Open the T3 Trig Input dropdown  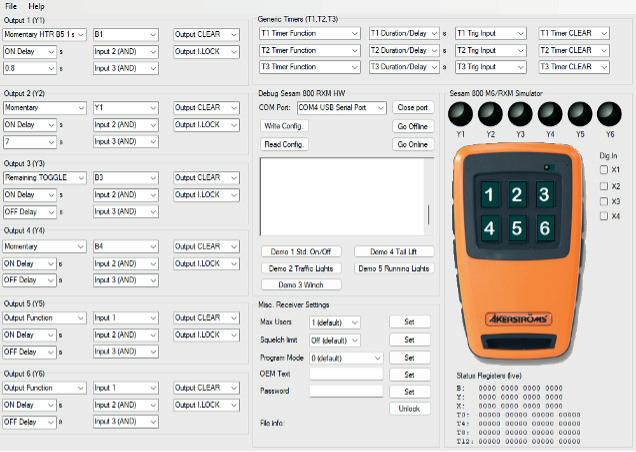(x=491, y=67)
